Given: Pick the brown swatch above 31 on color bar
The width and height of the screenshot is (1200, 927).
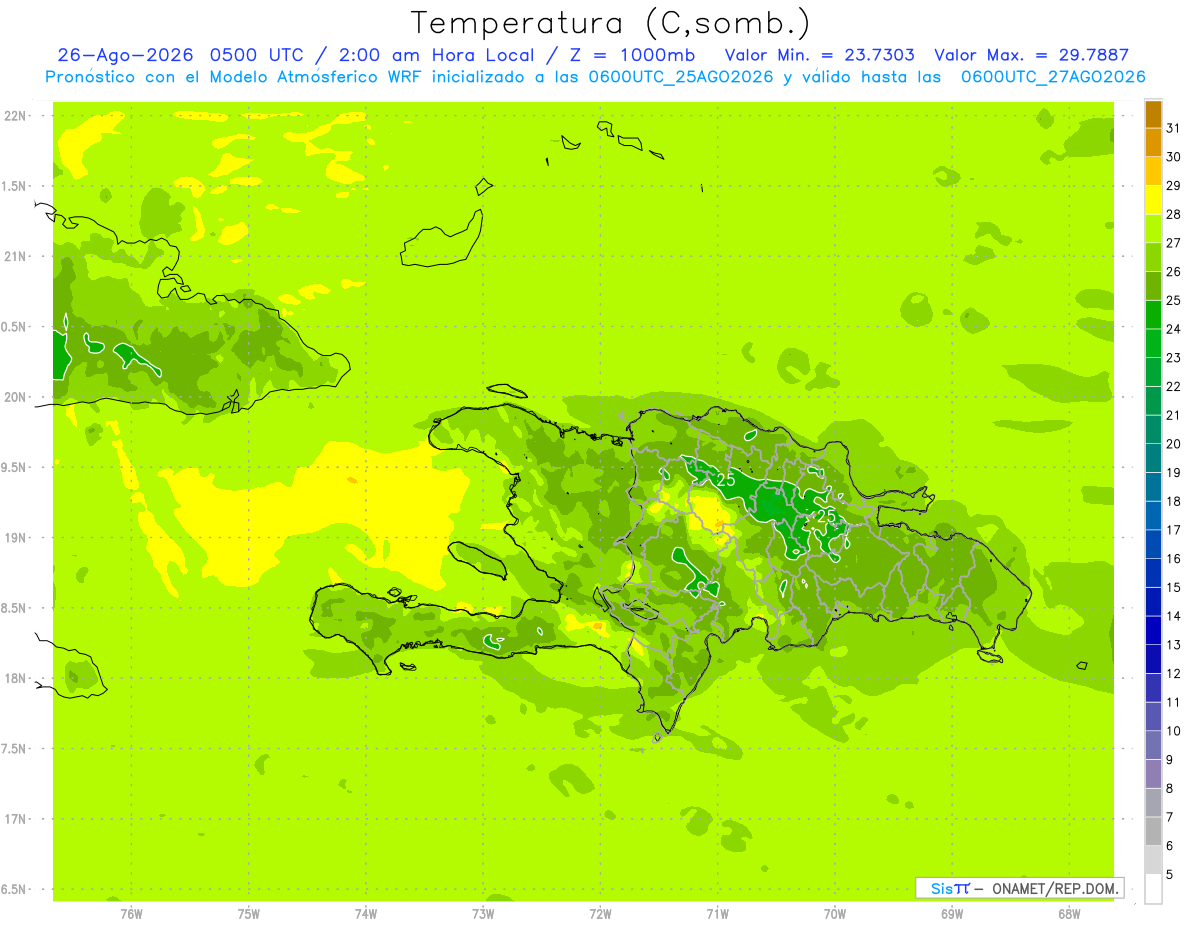Looking at the screenshot, I should (1153, 113).
